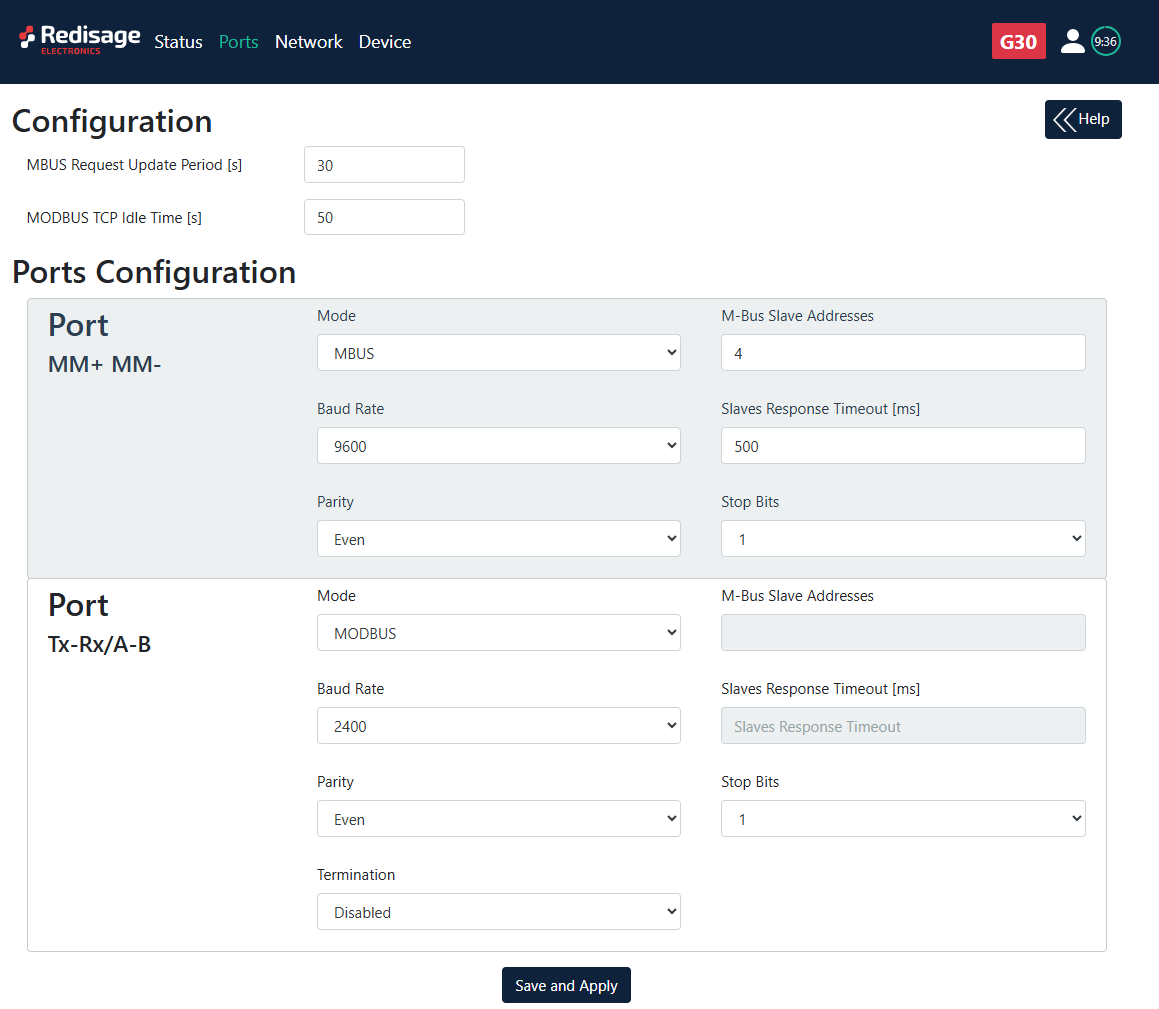Open the Help panel
This screenshot has height=1009, width=1159.
coord(1083,119)
